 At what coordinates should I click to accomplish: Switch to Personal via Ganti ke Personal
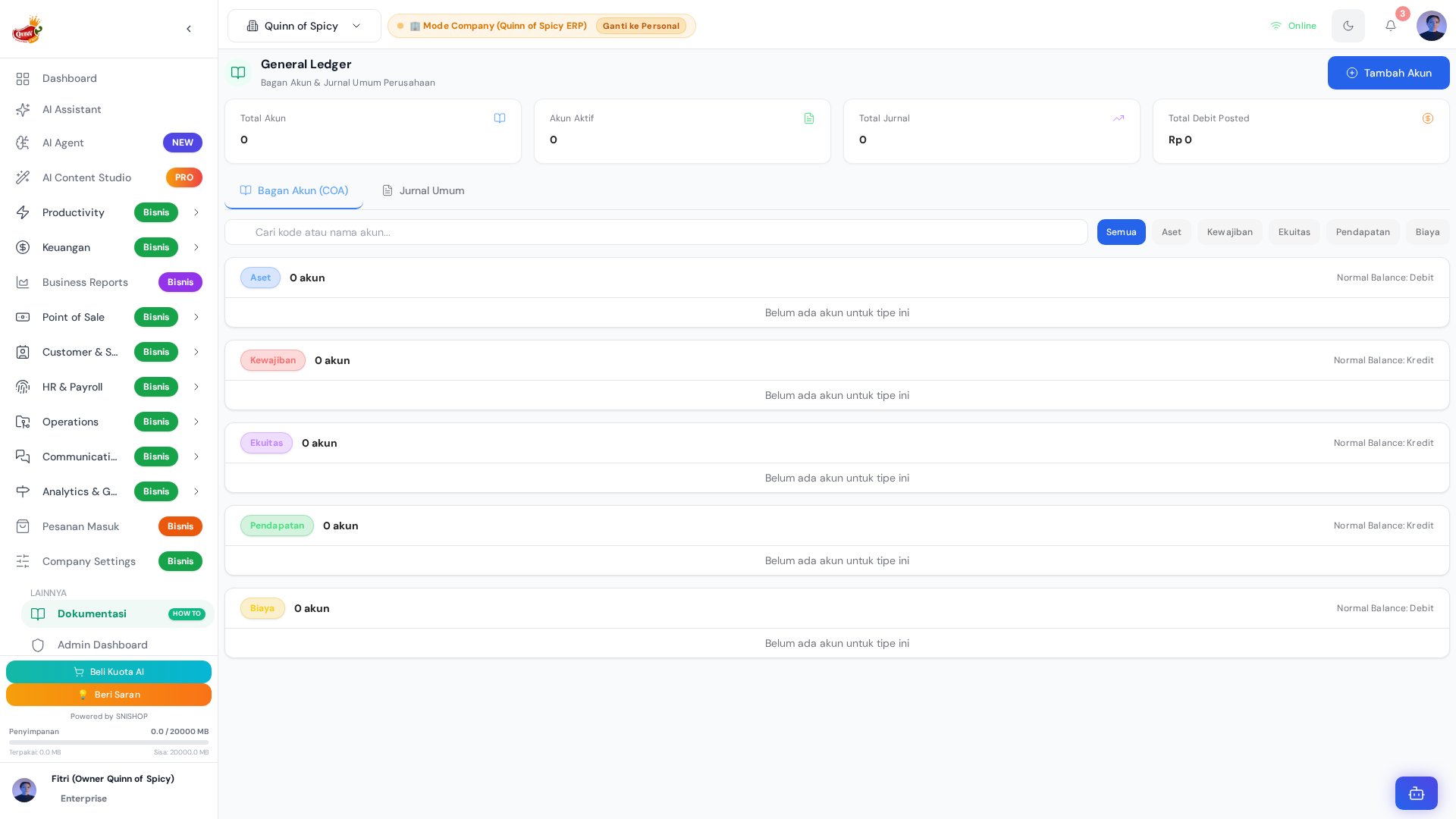641,26
